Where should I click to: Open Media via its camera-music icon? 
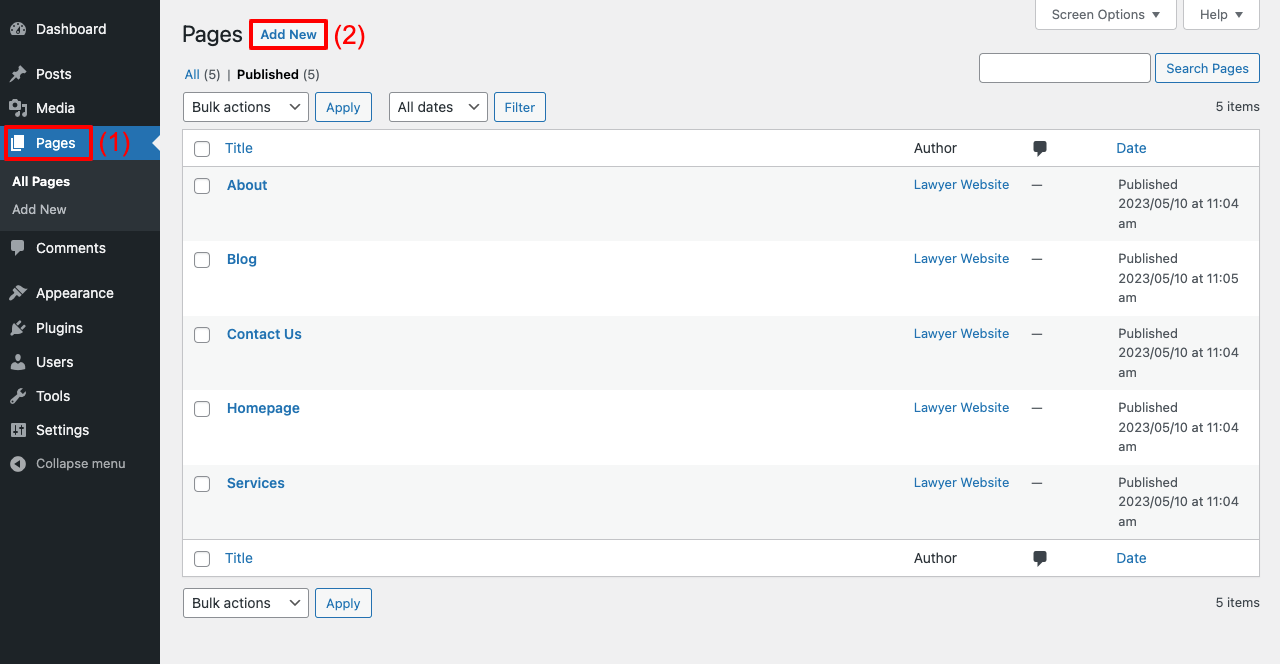coord(18,108)
